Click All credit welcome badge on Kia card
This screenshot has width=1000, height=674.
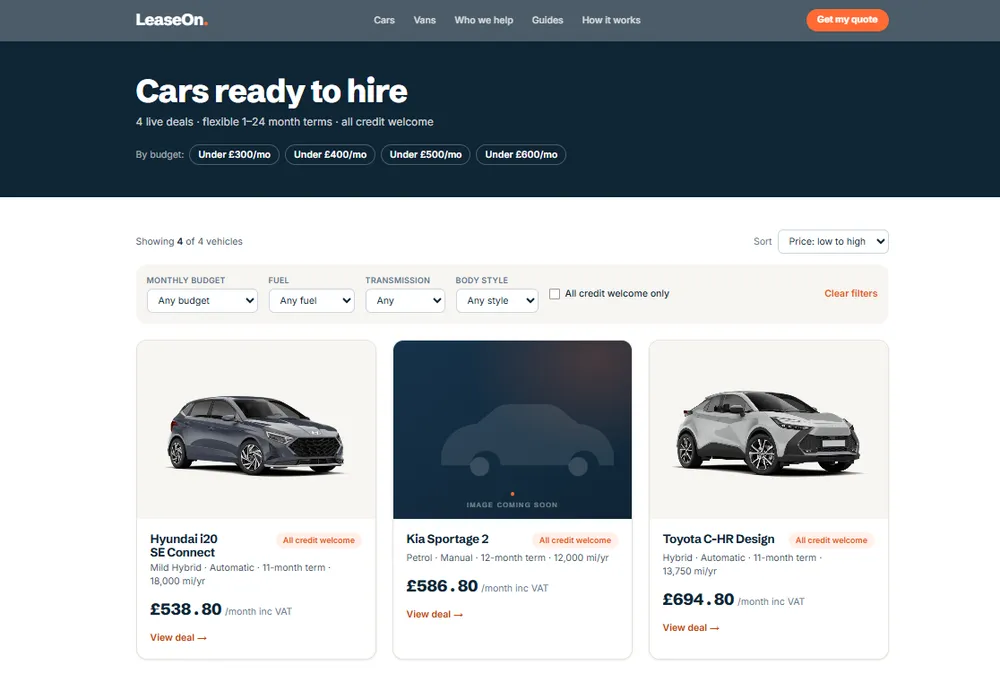[575, 540]
